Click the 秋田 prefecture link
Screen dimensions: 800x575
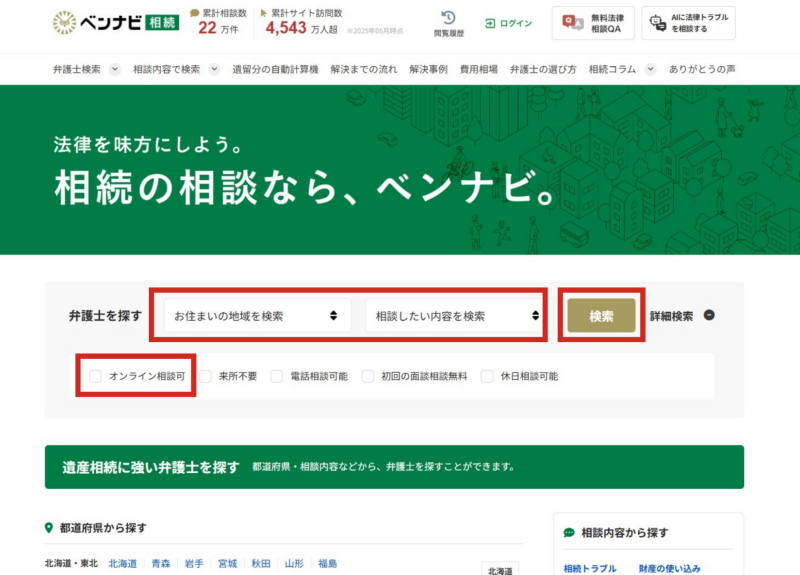261,564
